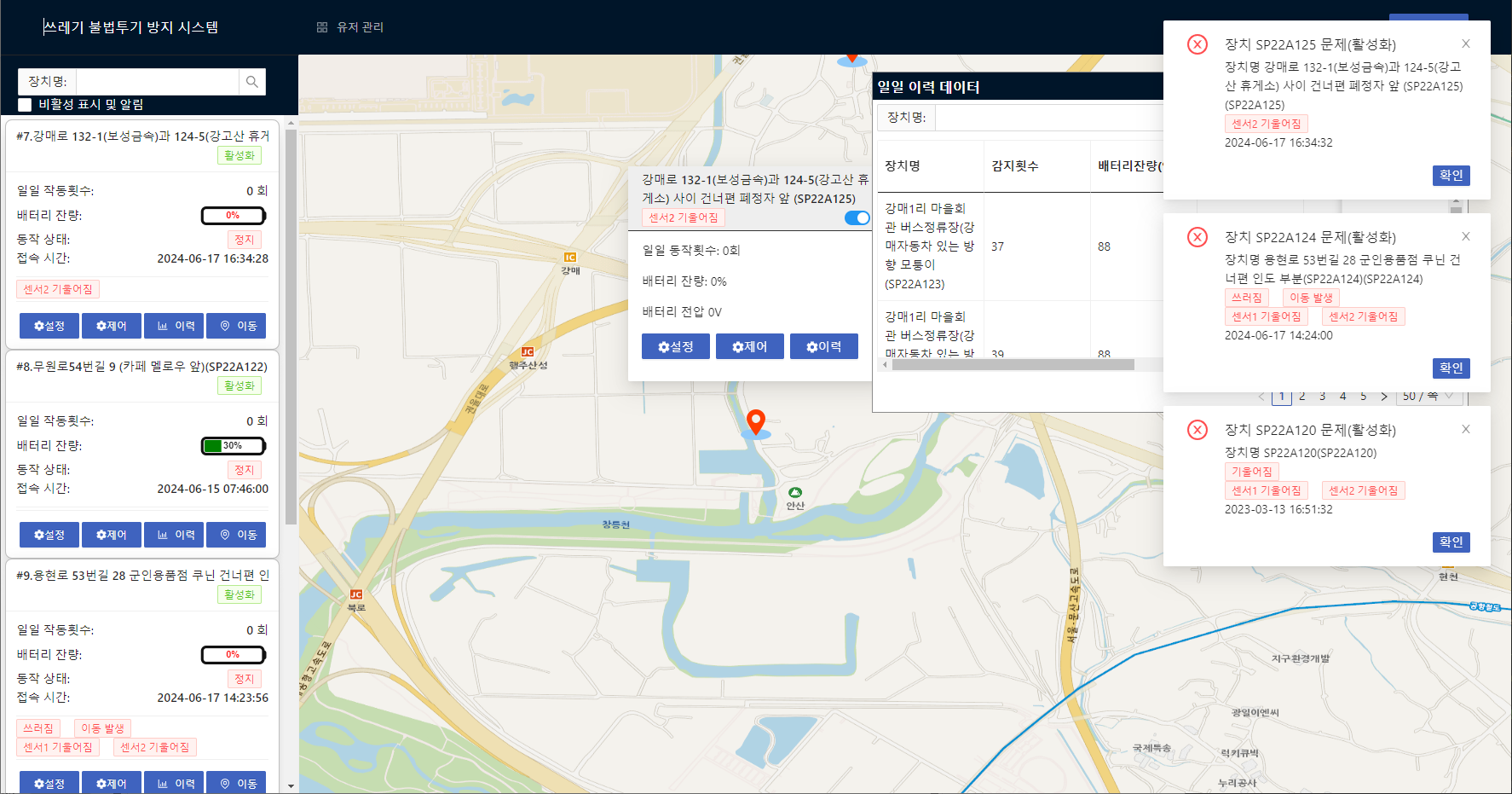Open 설정 for device #9 용현로 53번길 28

point(49,782)
